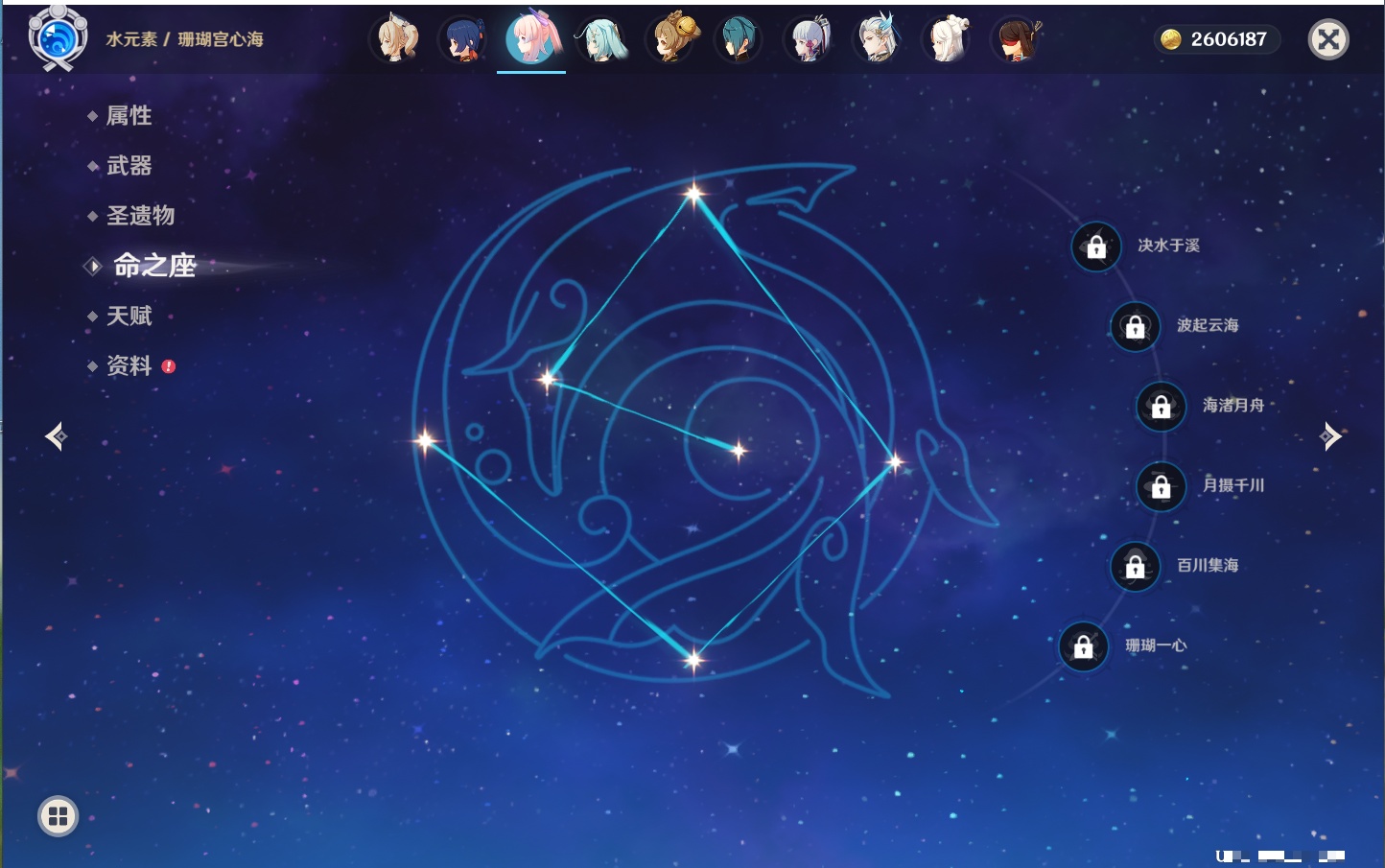Select the light teal long-haired avatar

click(601, 39)
